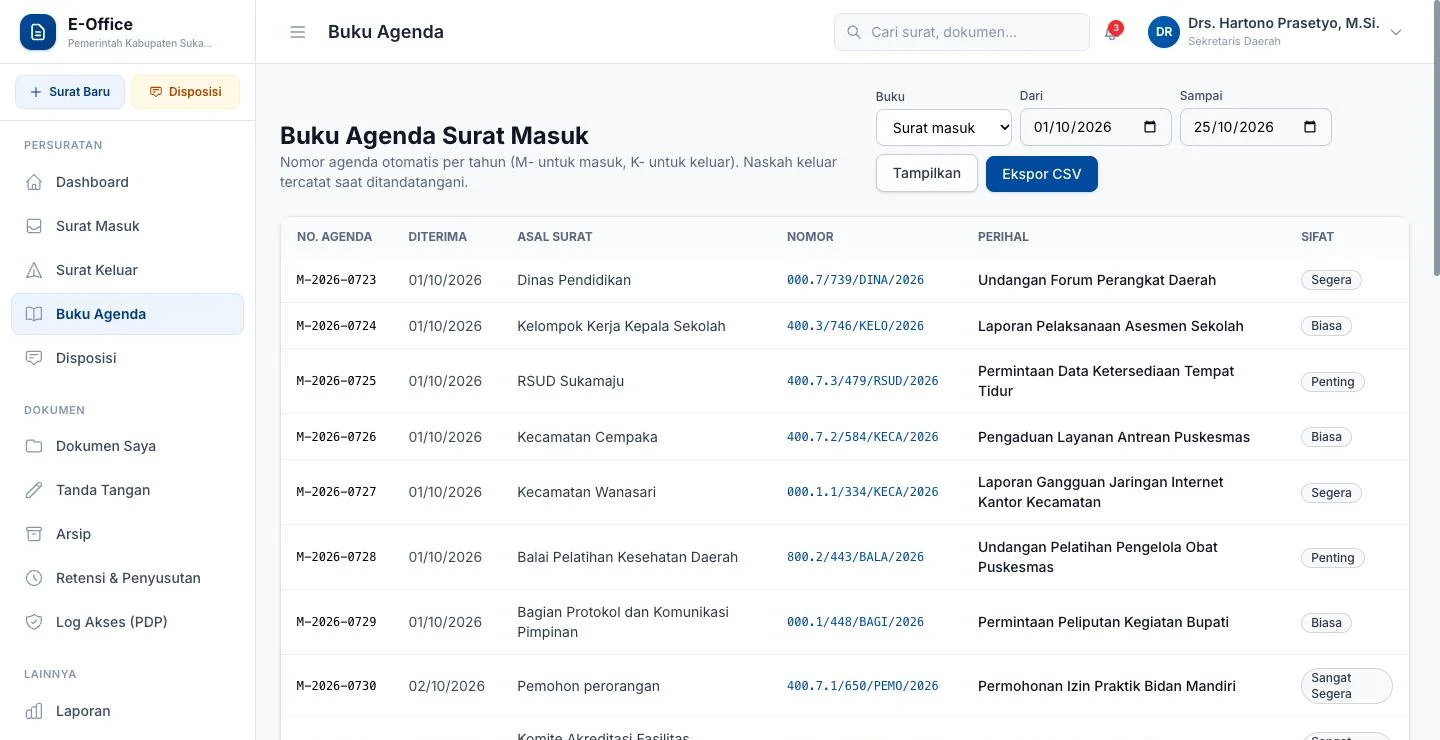
Task: Click the Retensi & Penyusutan clock icon
Action: pyautogui.click(x=34, y=578)
